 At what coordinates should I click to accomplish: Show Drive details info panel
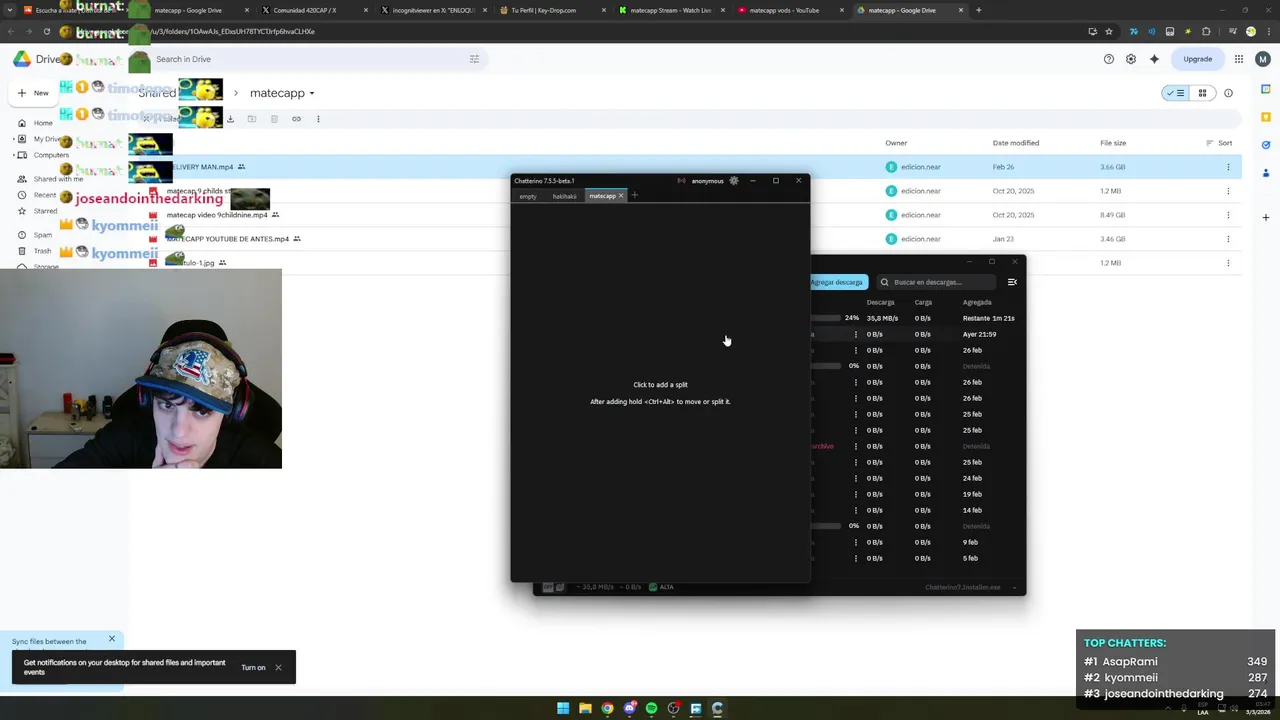tap(1228, 93)
